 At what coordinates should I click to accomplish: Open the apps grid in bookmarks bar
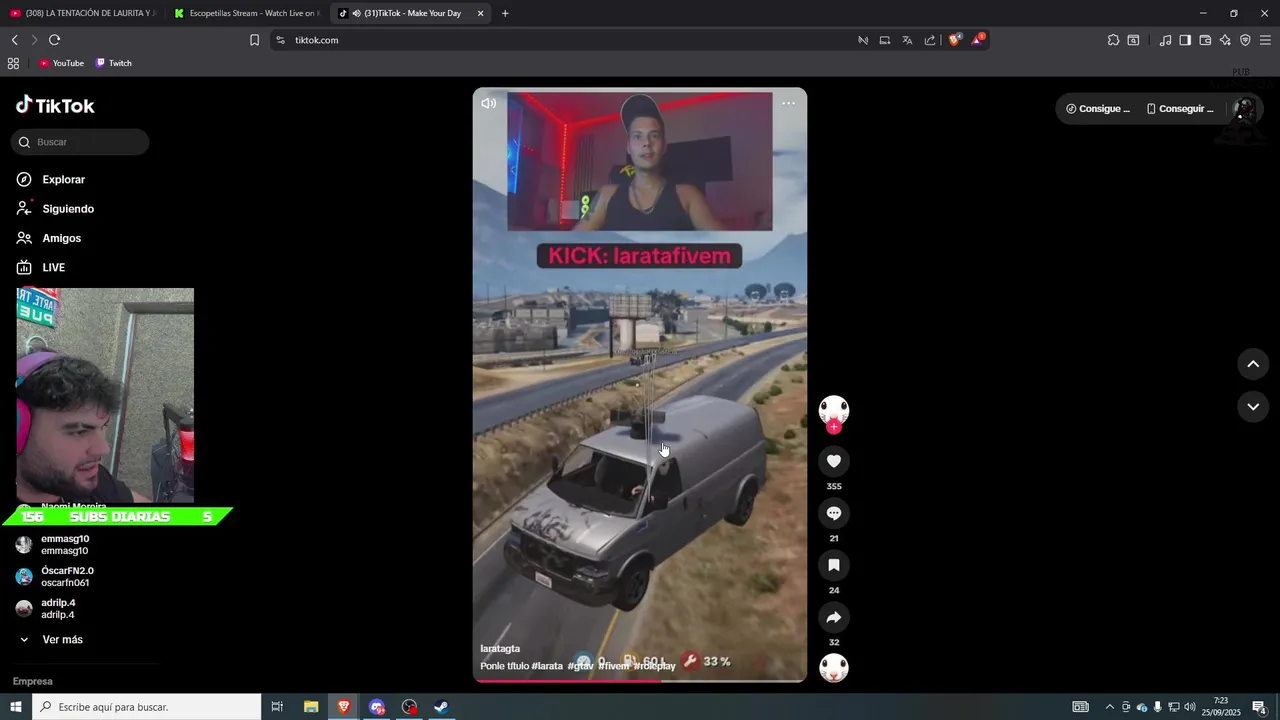click(13, 63)
